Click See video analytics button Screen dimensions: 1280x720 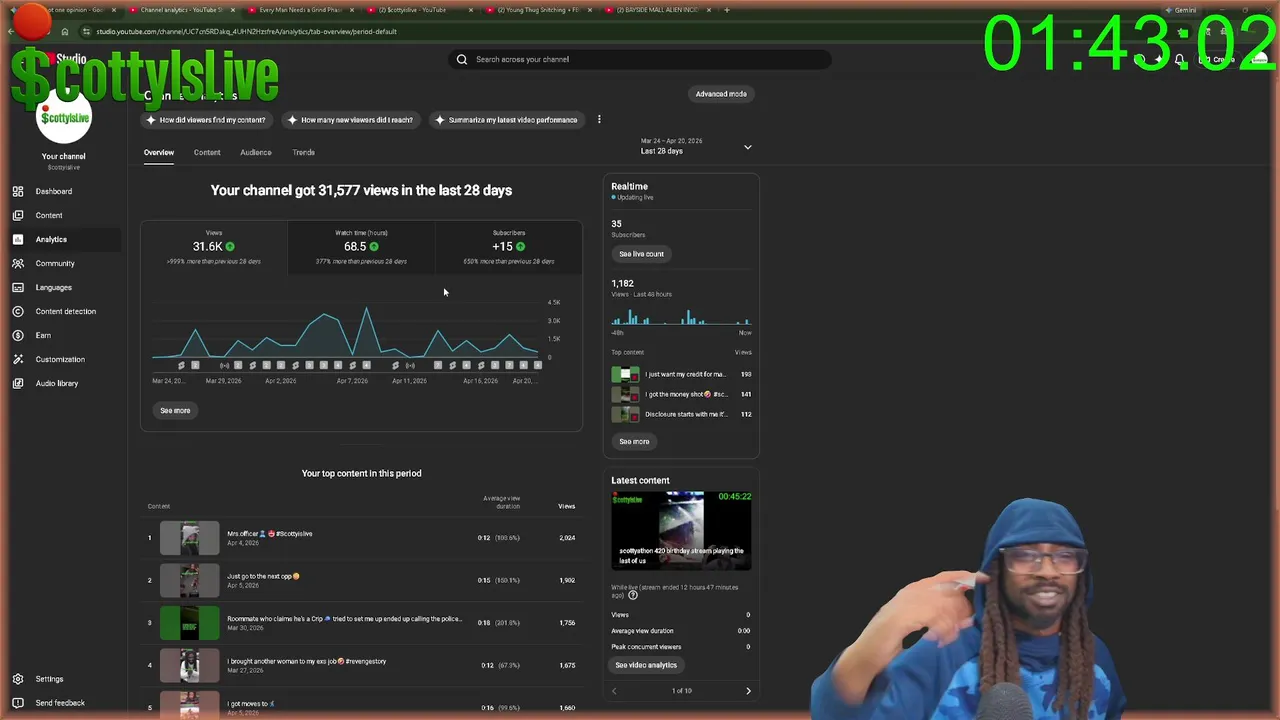(646, 665)
